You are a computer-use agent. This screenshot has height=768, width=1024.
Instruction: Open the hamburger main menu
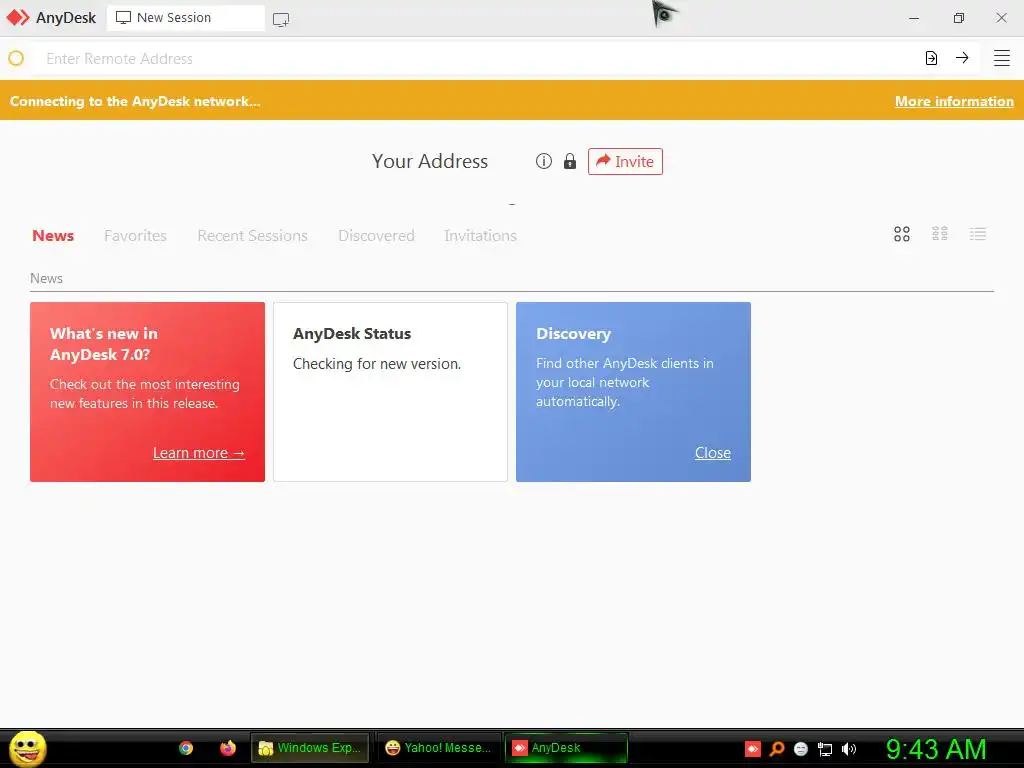pos(1002,58)
